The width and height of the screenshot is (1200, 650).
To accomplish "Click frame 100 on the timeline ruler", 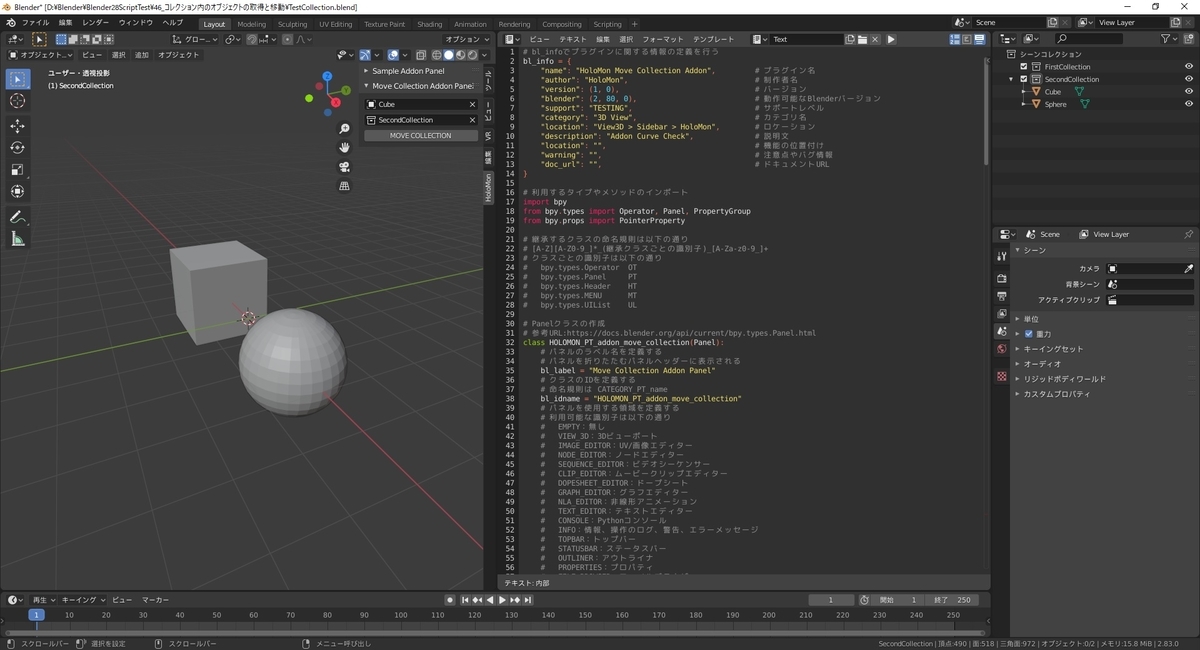I will [401, 615].
